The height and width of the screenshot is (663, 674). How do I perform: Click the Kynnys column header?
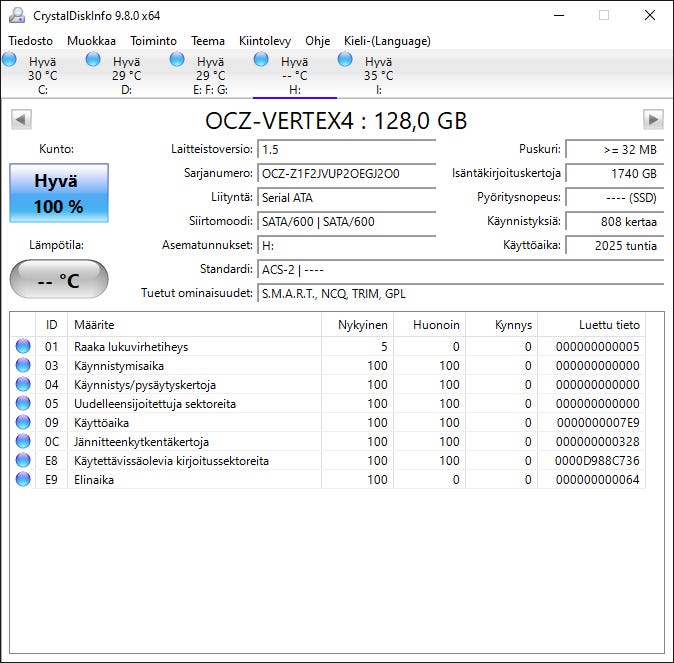coord(502,325)
